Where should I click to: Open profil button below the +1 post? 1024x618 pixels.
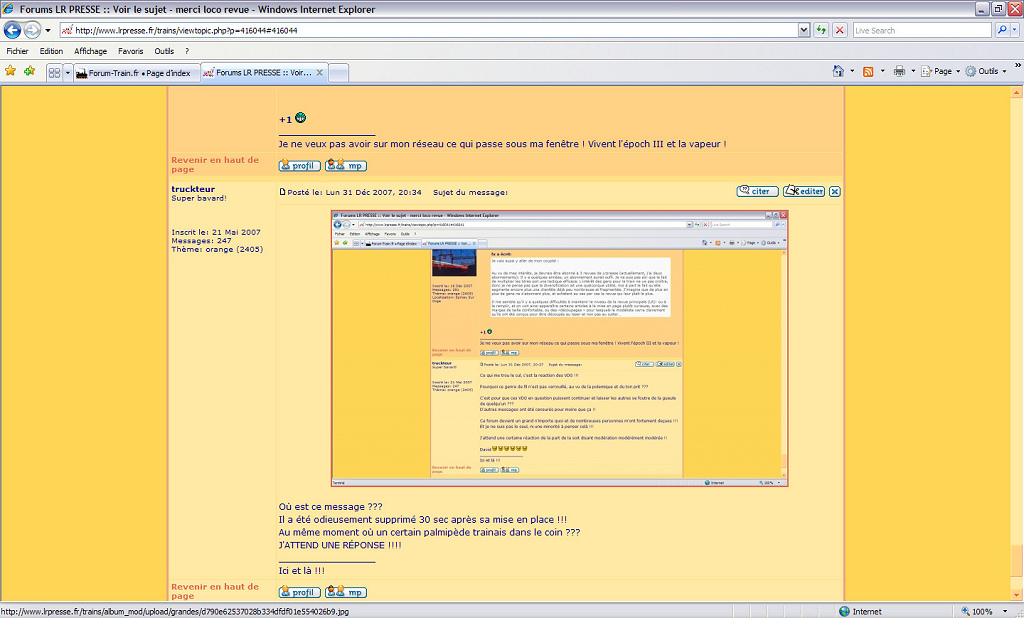(300, 166)
